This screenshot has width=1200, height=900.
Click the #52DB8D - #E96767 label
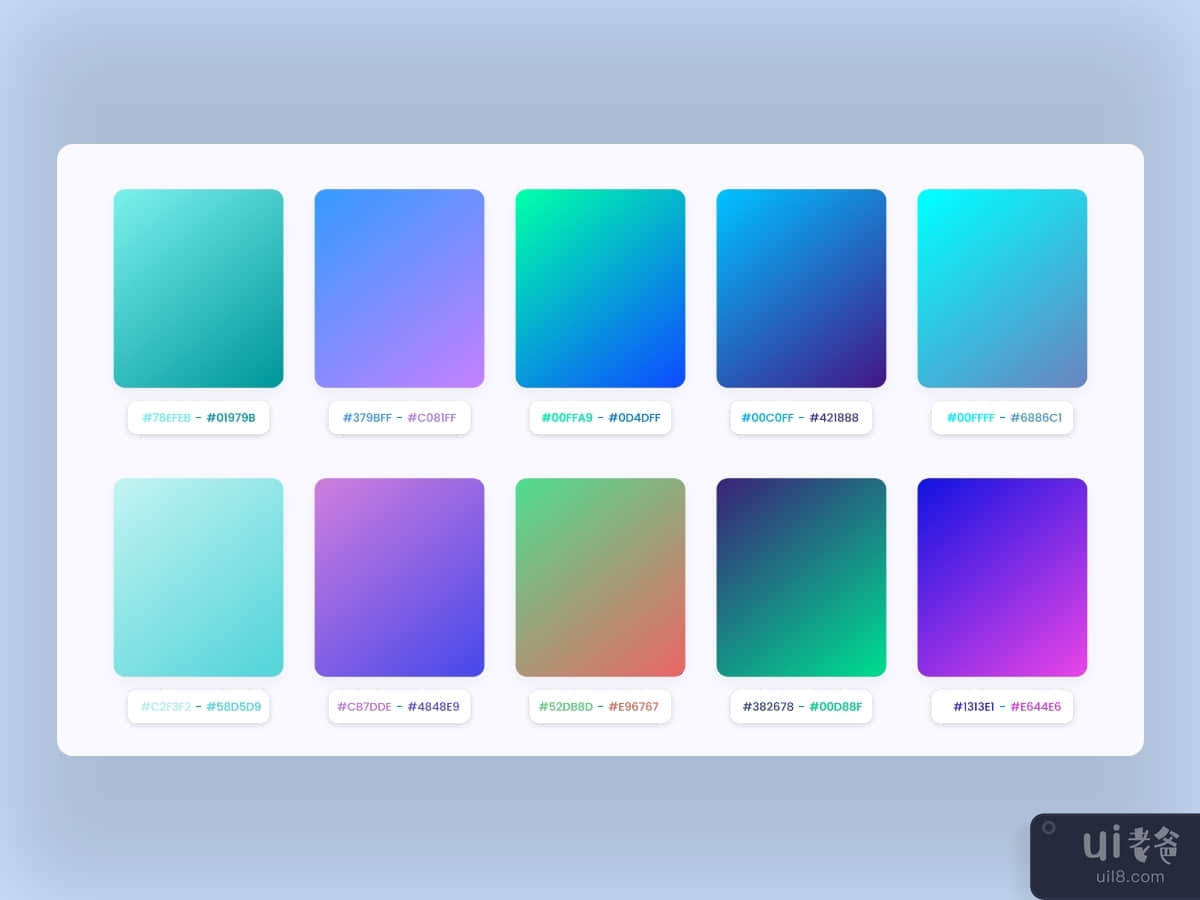pos(600,707)
